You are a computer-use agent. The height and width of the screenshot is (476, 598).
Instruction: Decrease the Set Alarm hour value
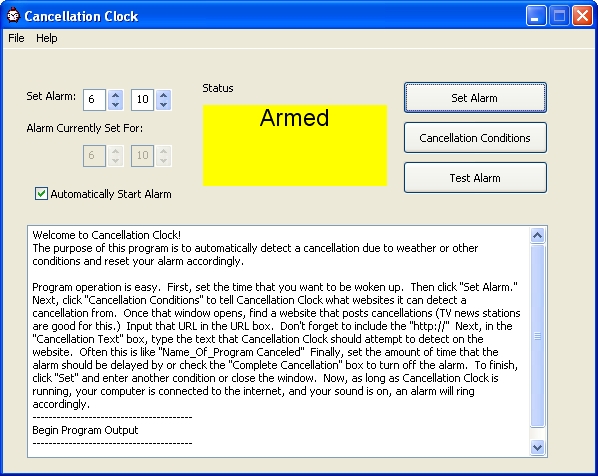(116, 105)
